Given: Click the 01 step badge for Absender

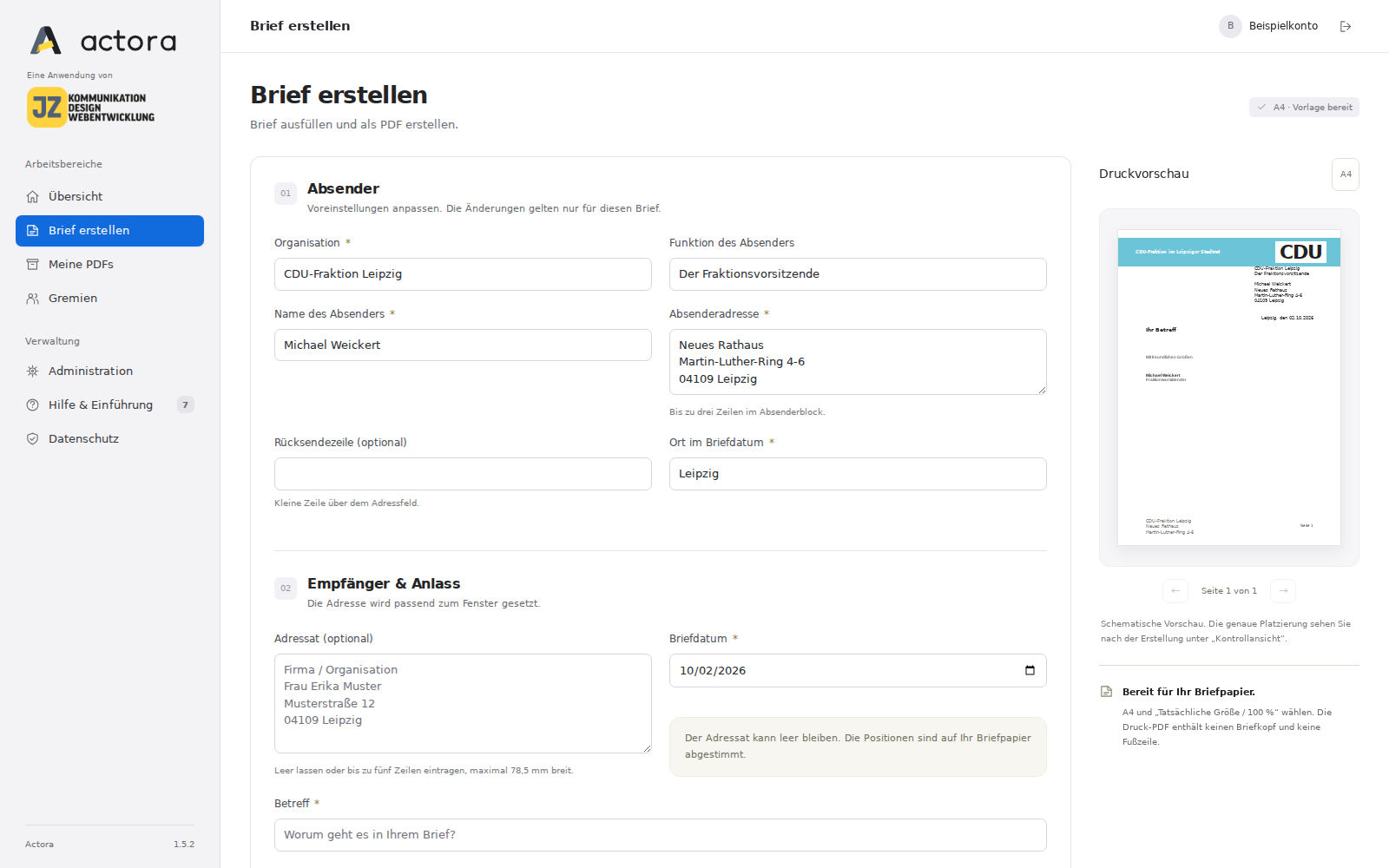Looking at the screenshot, I should coord(286,194).
